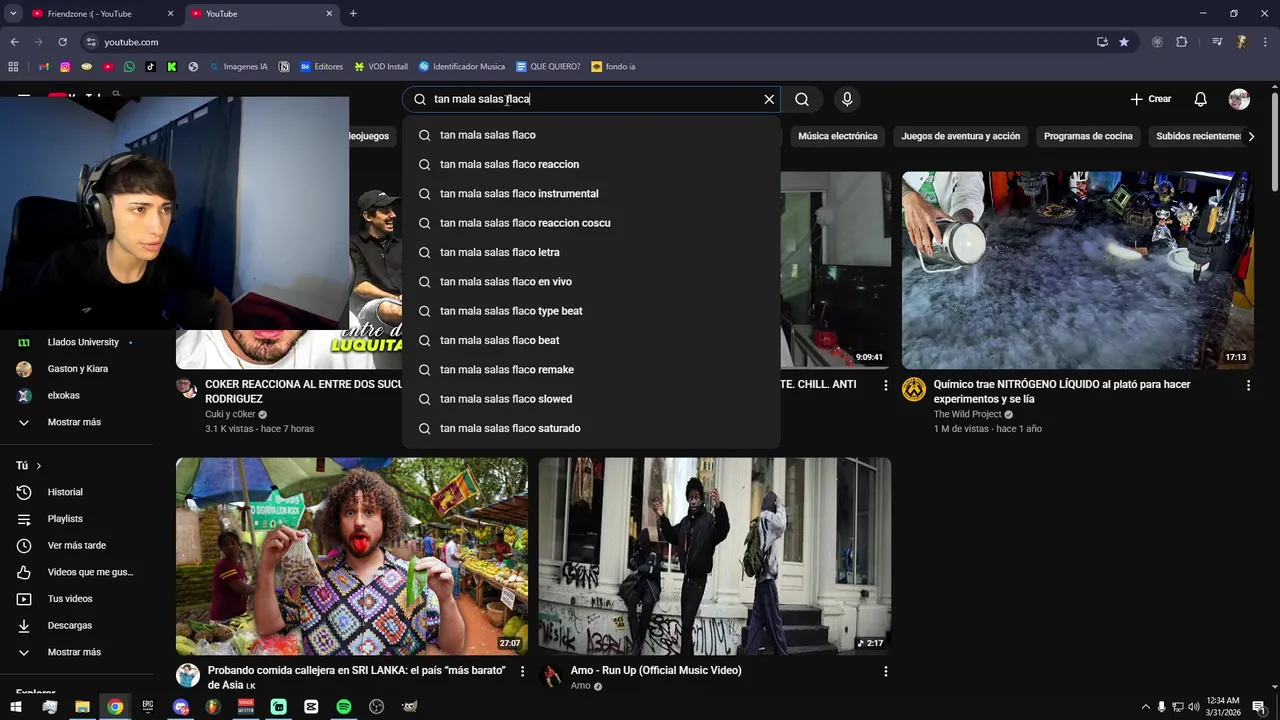Open the tab search dropdown in the tab strip
This screenshot has height=720, width=1280.
coord(13,14)
